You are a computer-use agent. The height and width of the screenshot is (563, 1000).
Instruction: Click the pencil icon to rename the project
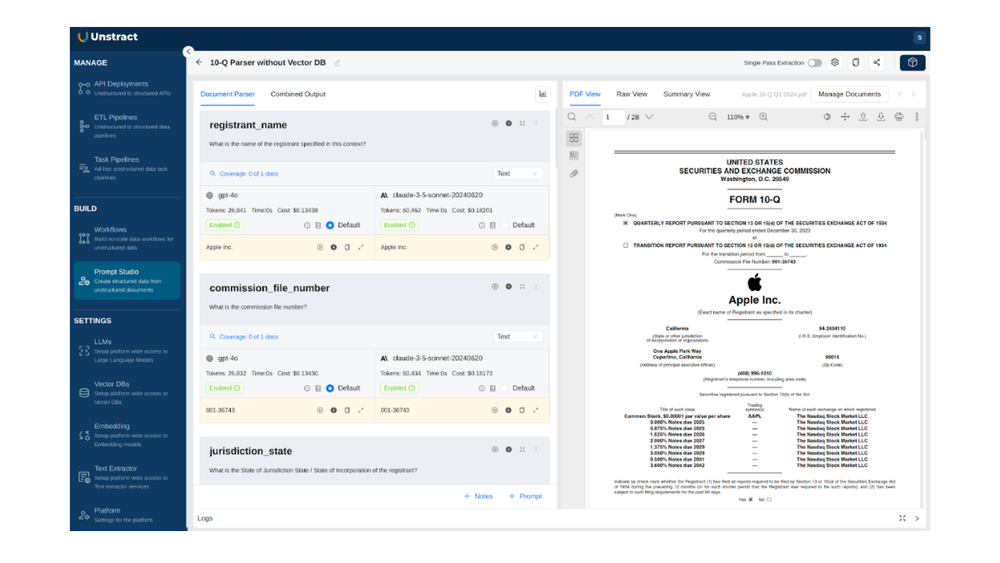point(338,63)
